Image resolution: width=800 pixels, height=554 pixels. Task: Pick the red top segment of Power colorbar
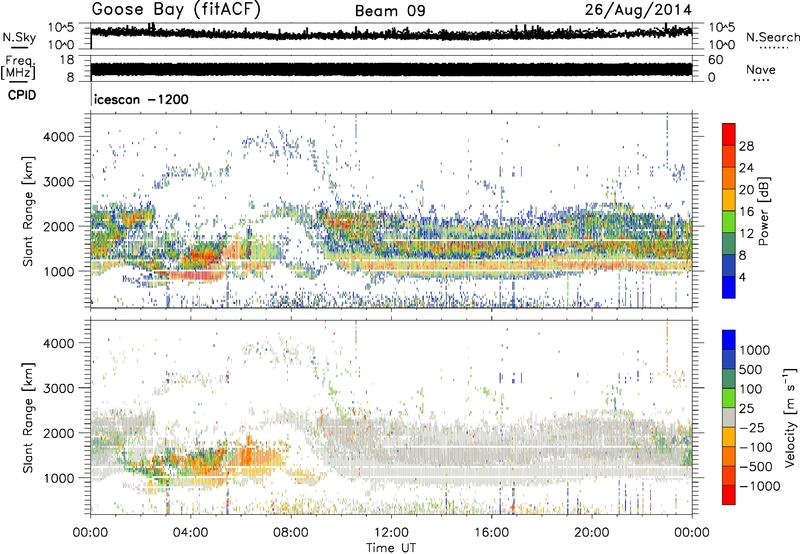click(729, 134)
